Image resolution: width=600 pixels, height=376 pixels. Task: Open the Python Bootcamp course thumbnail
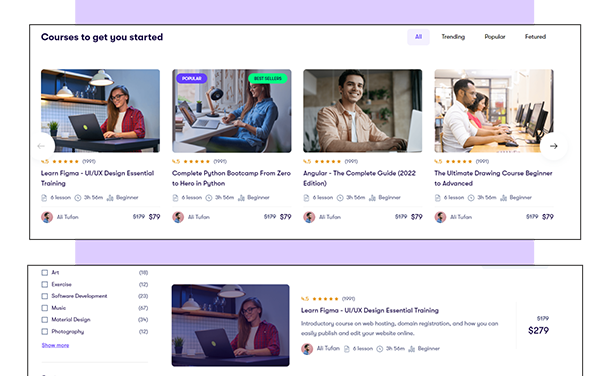point(232,111)
